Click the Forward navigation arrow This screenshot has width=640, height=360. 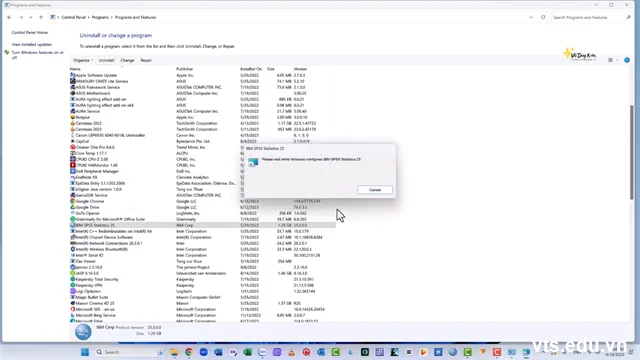(21, 18)
